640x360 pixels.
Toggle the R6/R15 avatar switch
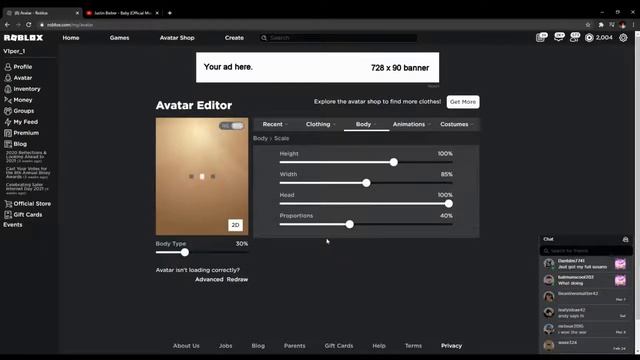231,126
